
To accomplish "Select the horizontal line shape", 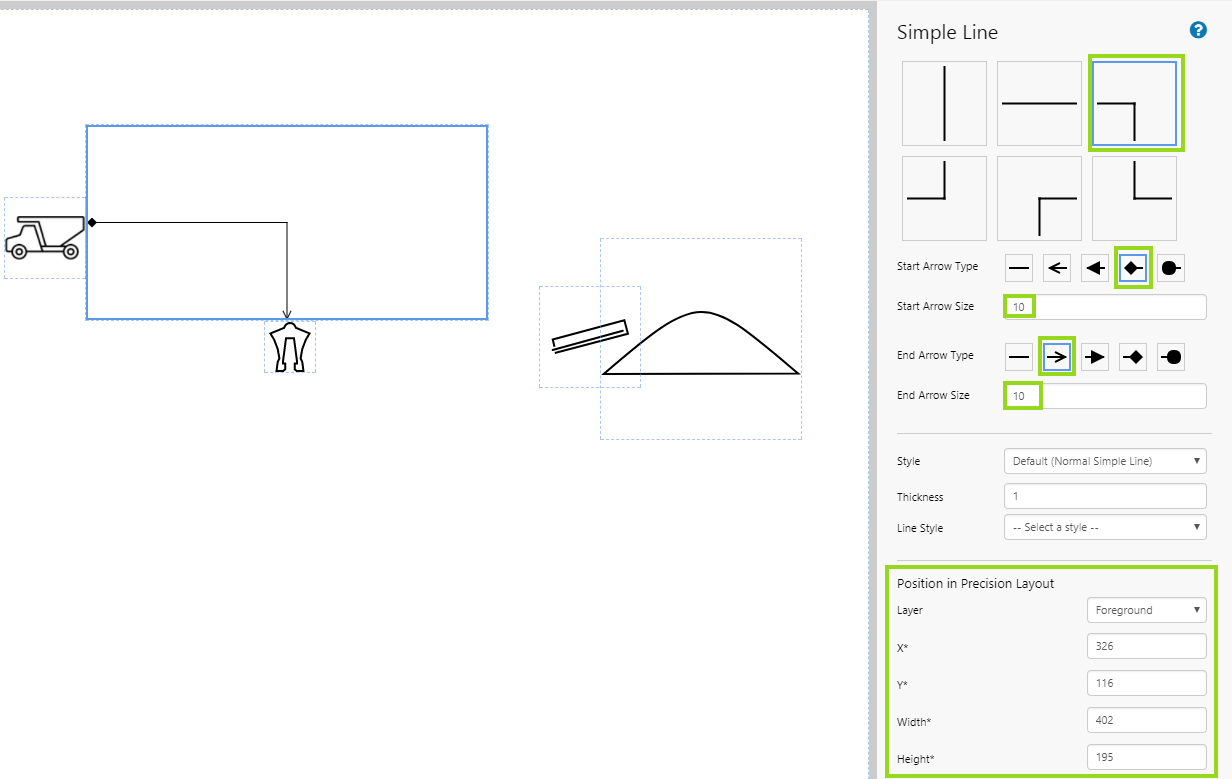I will pos(1039,103).
